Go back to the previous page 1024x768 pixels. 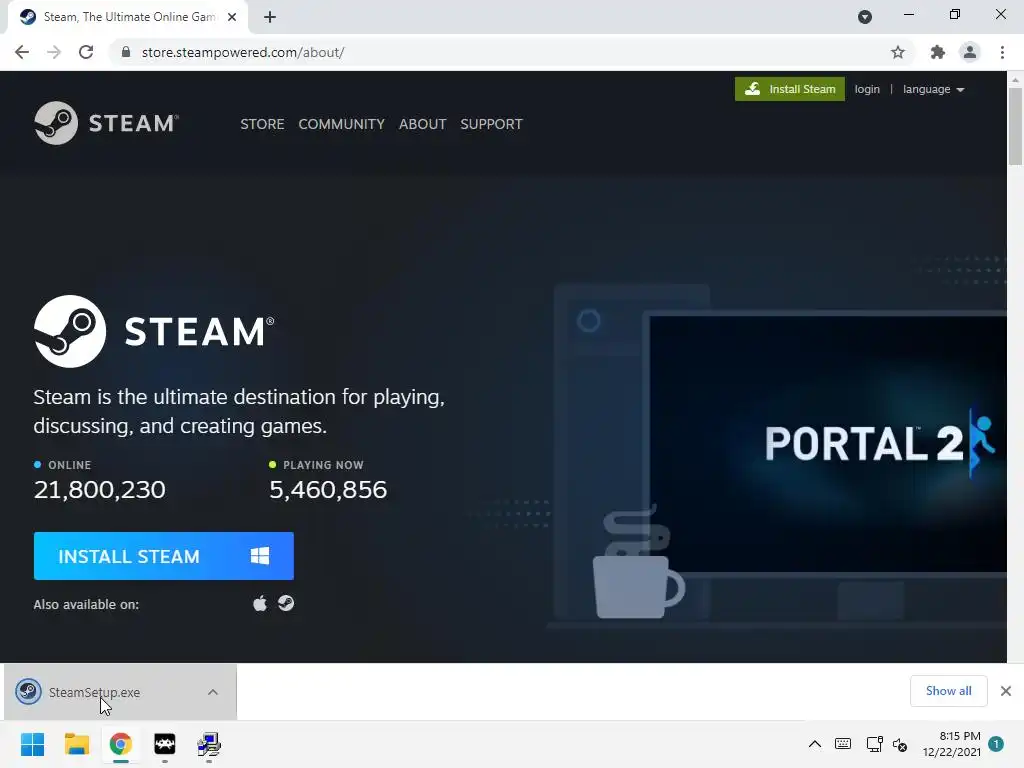(22, 52)
